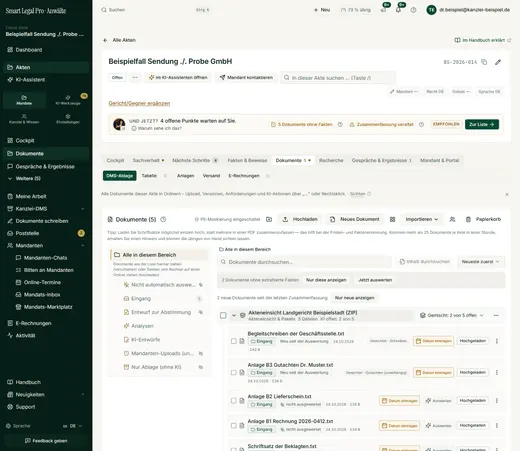Copy the case number BS-2026-014
The image size is (520, 451).
click(x=484, y=62)
